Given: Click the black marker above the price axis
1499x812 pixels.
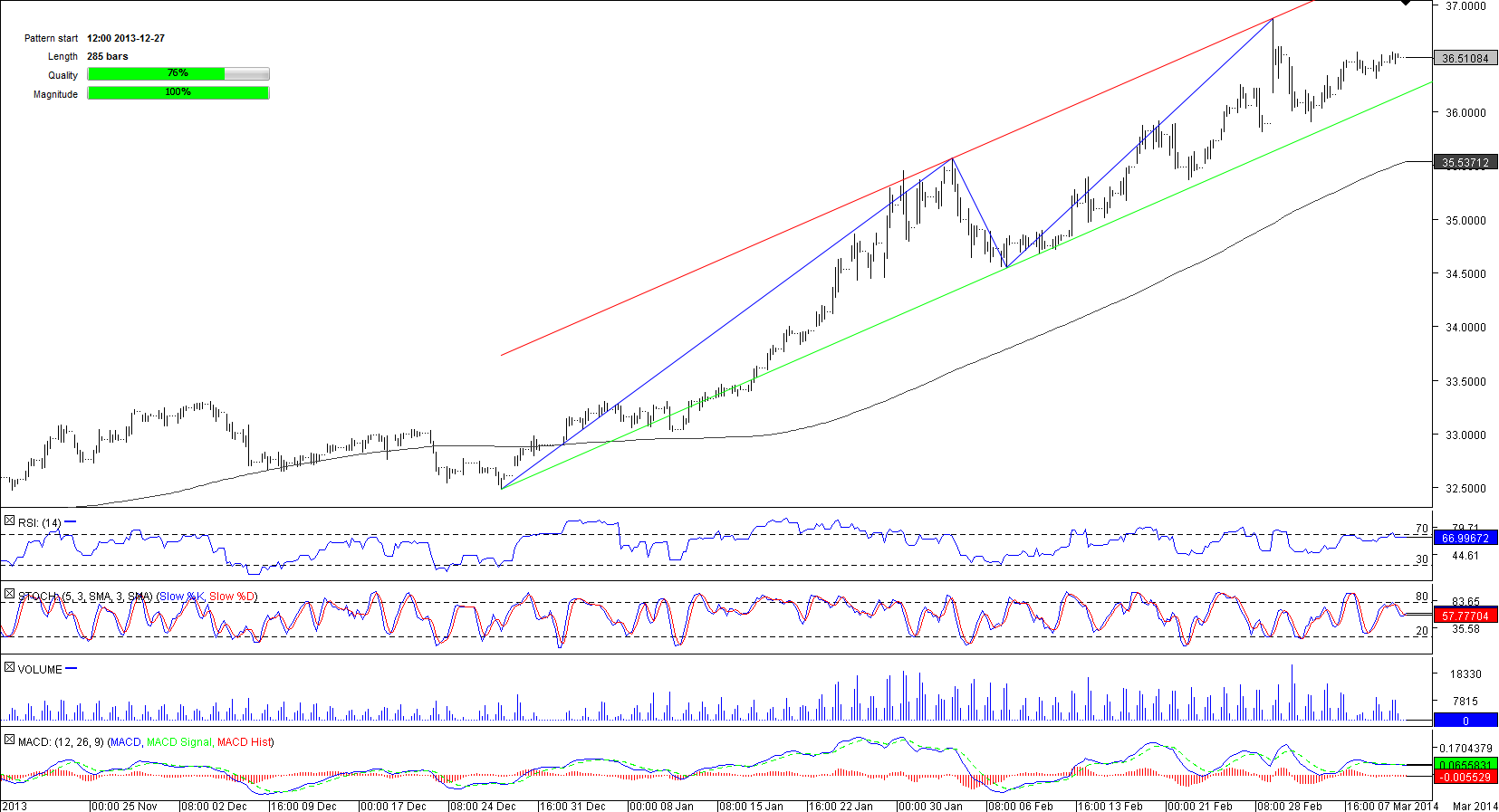Looking at the screenshot, I should (1405, 3).
